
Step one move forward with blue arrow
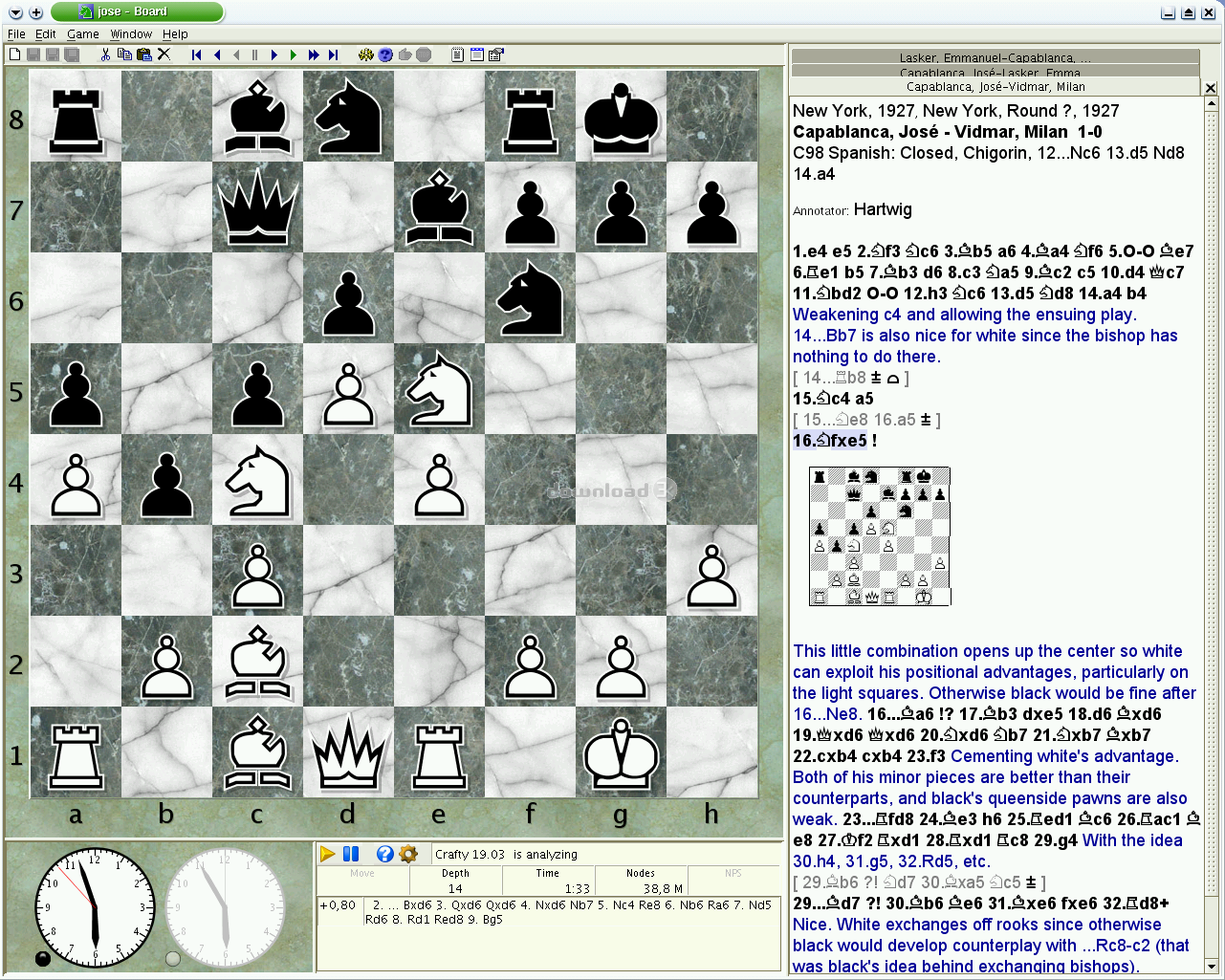point(274,54)
